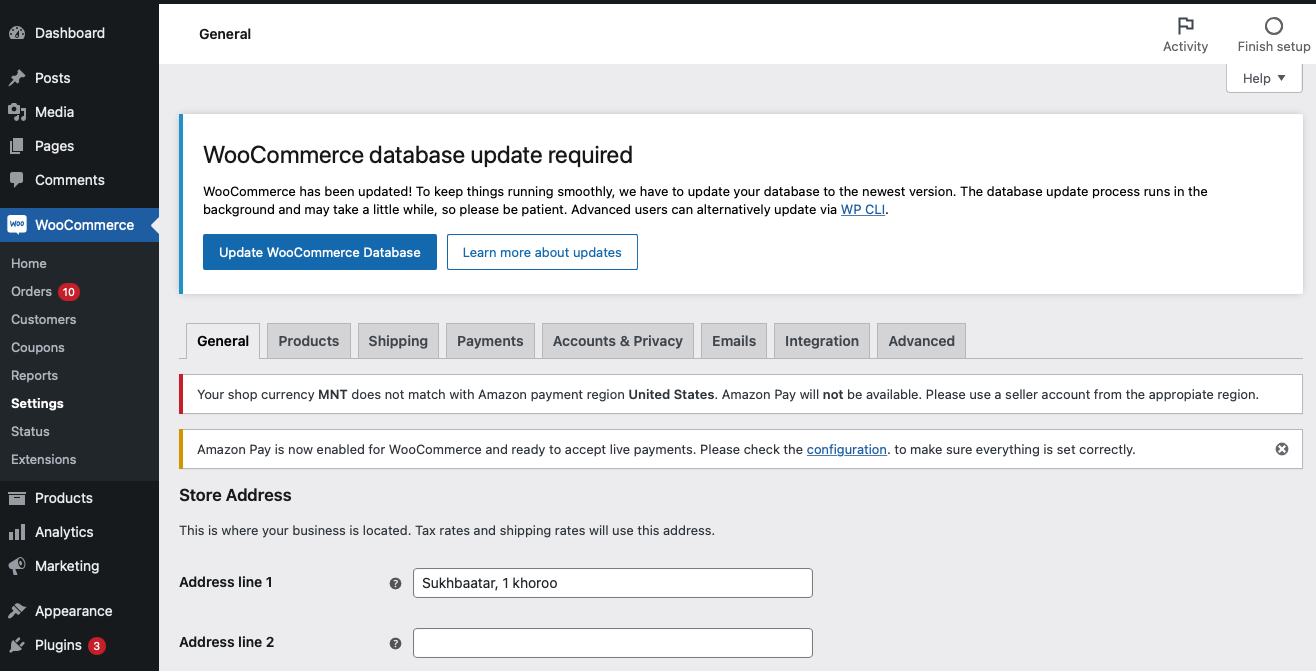Click the Products box icon

(x=17, y=498)
